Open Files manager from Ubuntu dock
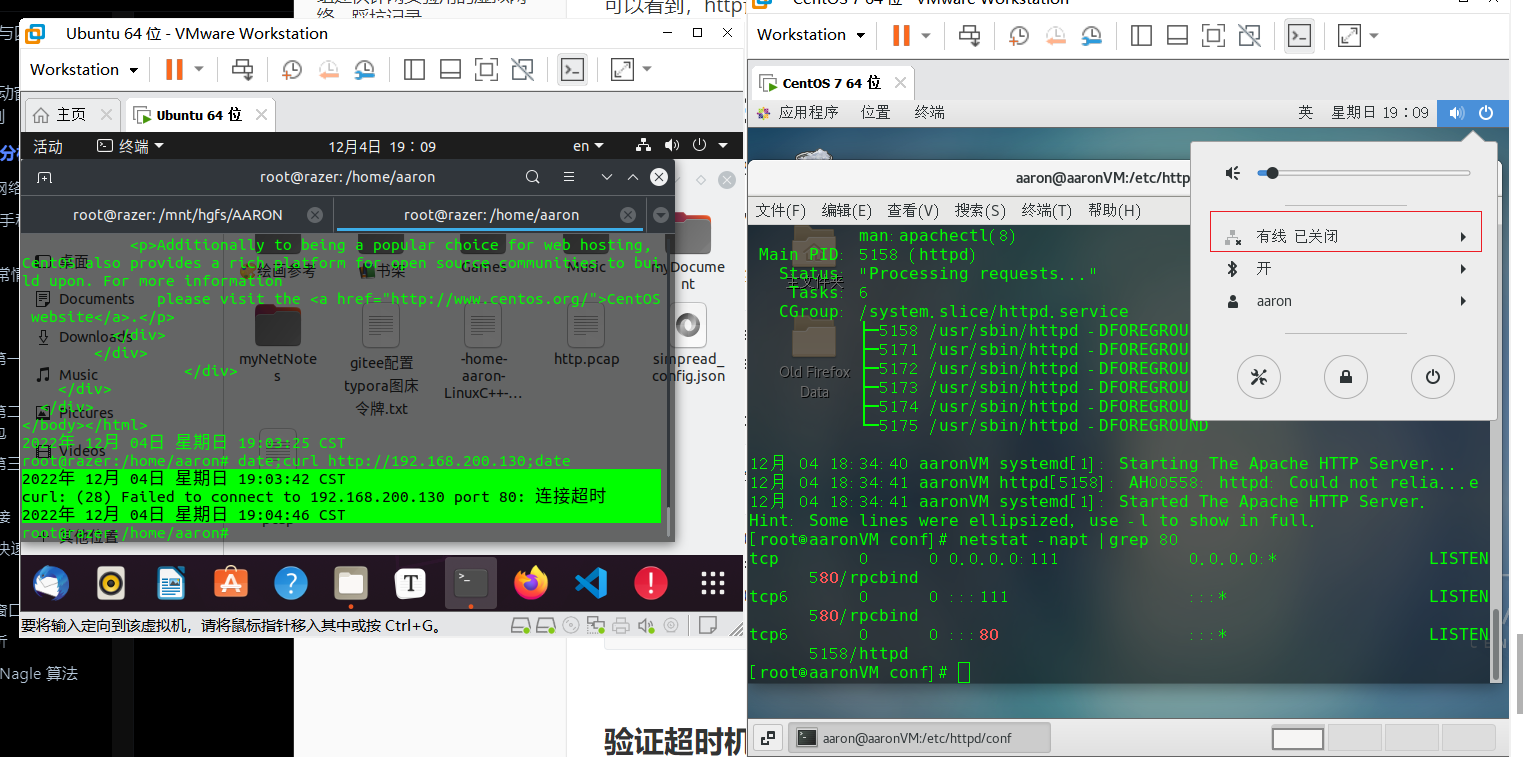 [351, 582]
